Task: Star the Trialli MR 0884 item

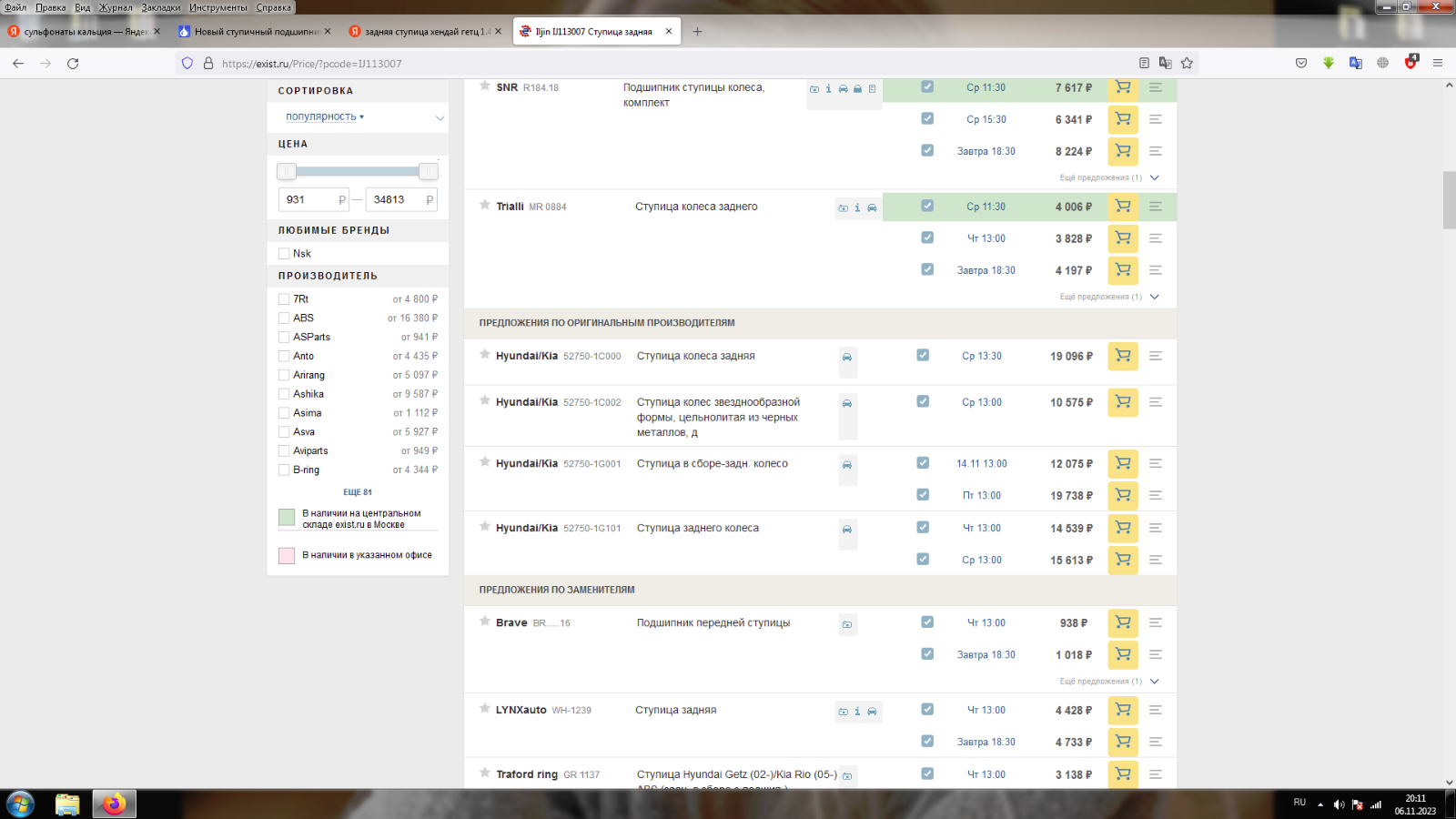Action: coord(485,205)
